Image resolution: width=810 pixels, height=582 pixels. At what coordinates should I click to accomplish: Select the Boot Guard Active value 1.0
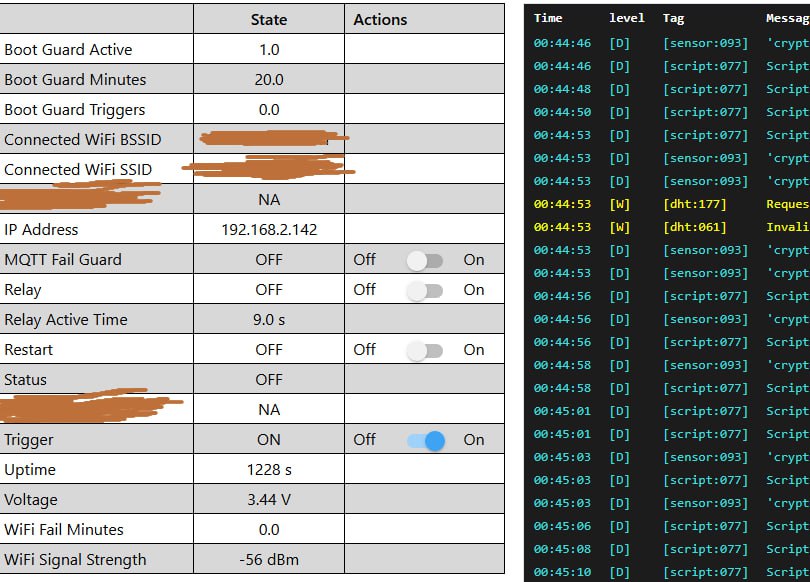click(269, 50)
